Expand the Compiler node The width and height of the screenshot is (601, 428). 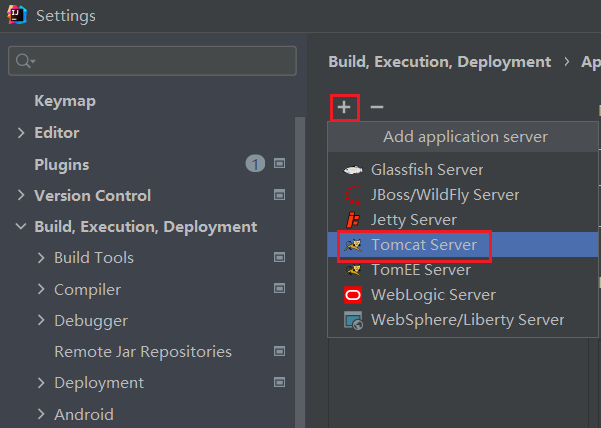tap(41, 289)
